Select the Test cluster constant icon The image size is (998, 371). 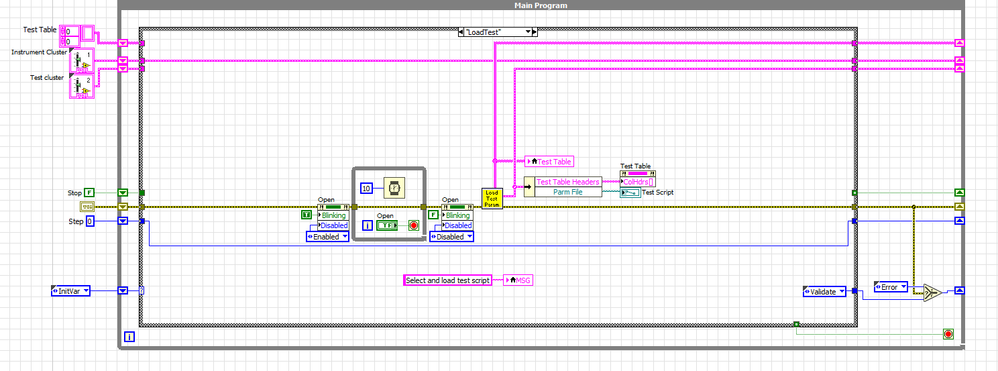[x=81, y=87]
